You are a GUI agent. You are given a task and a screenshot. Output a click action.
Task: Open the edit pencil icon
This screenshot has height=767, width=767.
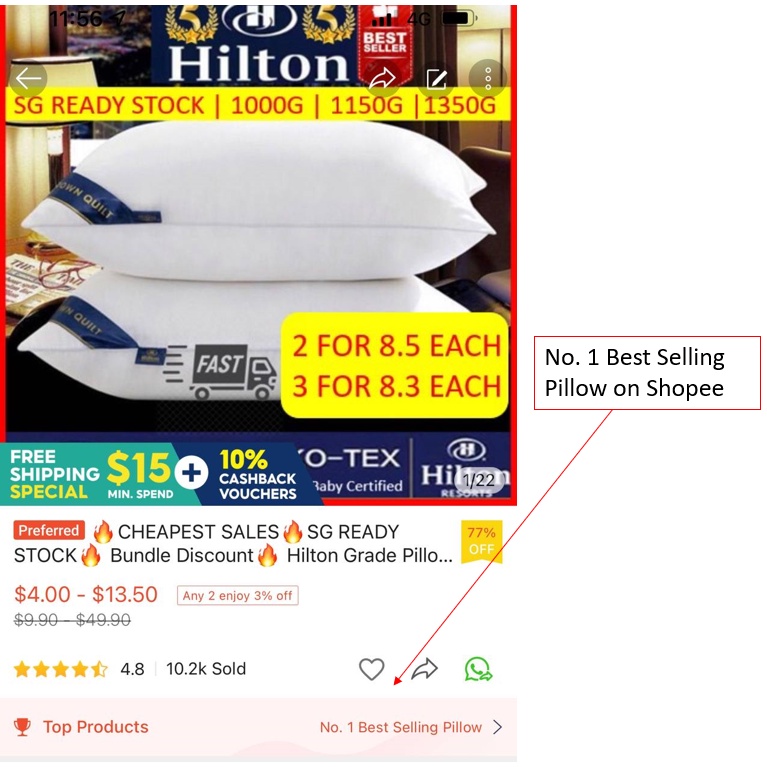coord(436,79)
